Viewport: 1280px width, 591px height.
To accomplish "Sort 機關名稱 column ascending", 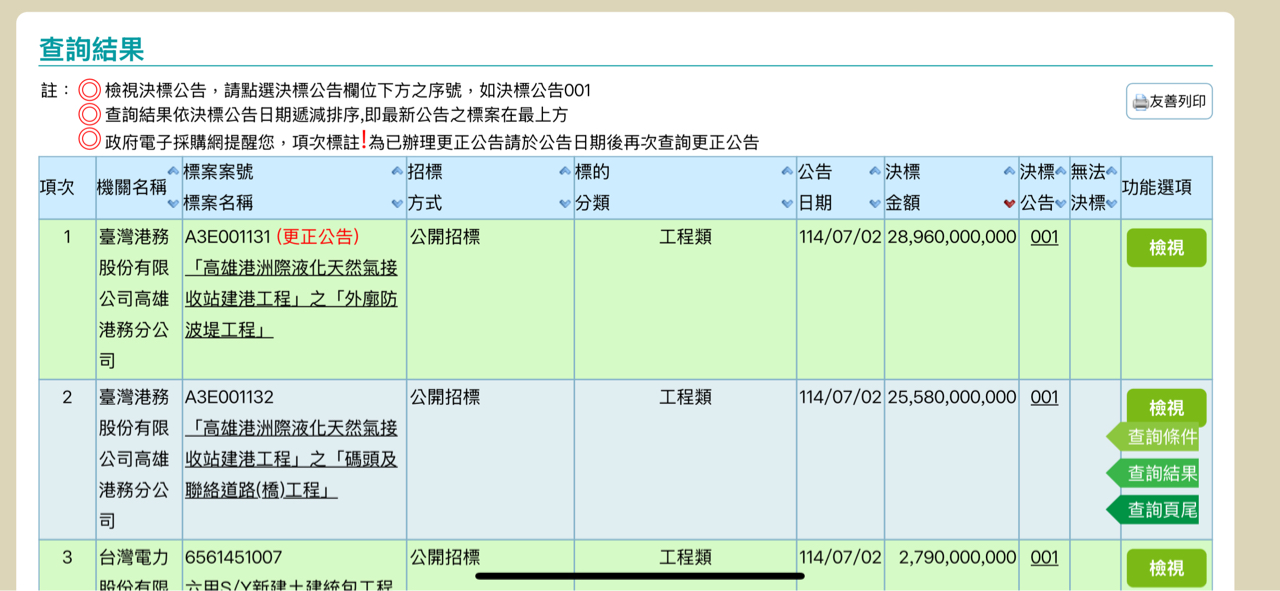I will point(173,172).
